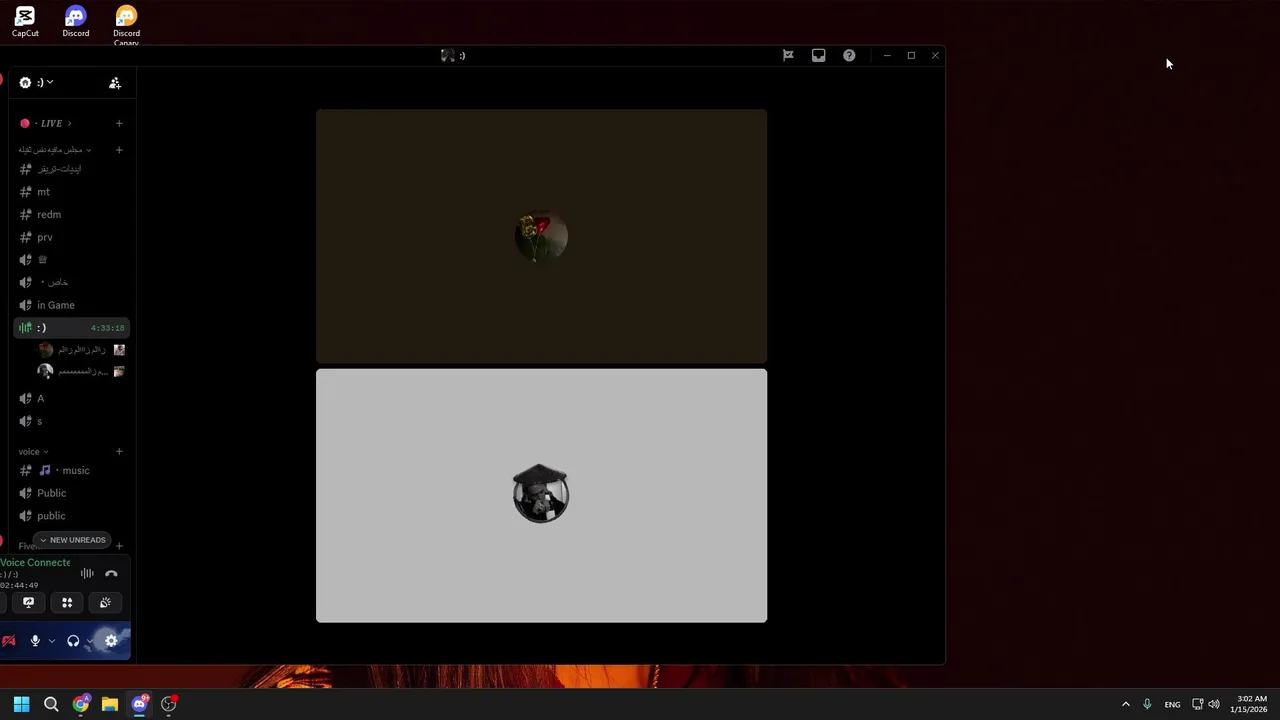This screenshot has width=1280, height=720.
Task: Join the capitalized Public voice channel
Action: [x=70, y=493]
